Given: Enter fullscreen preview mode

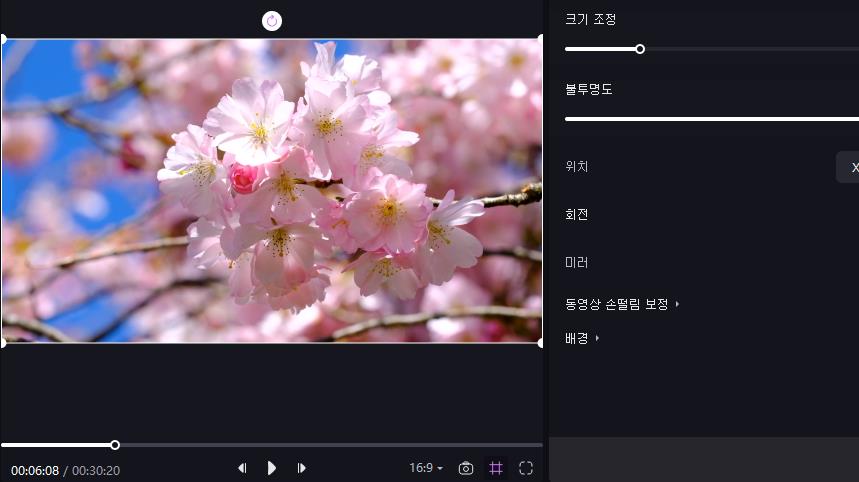Looking at the screenshot, I should pos(526,468).
